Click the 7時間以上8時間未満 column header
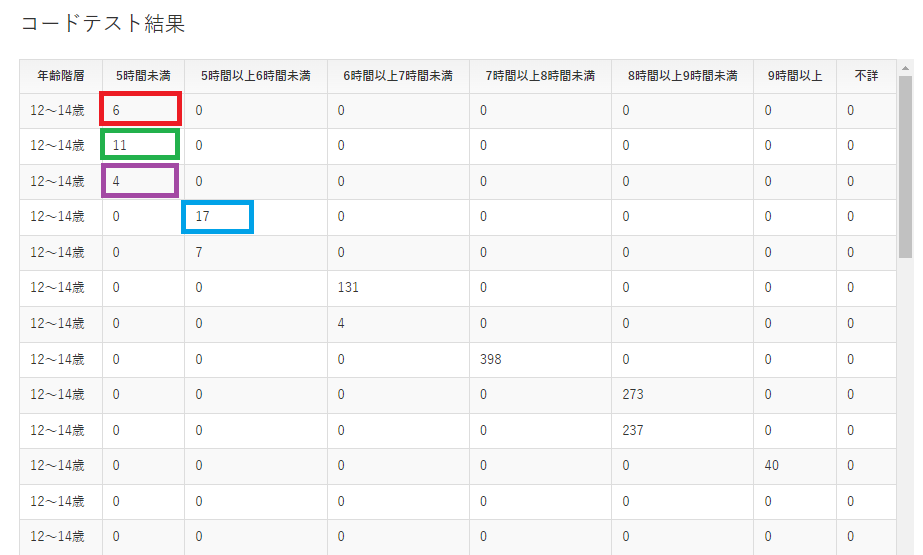923x555 pixels. point(540,76)
